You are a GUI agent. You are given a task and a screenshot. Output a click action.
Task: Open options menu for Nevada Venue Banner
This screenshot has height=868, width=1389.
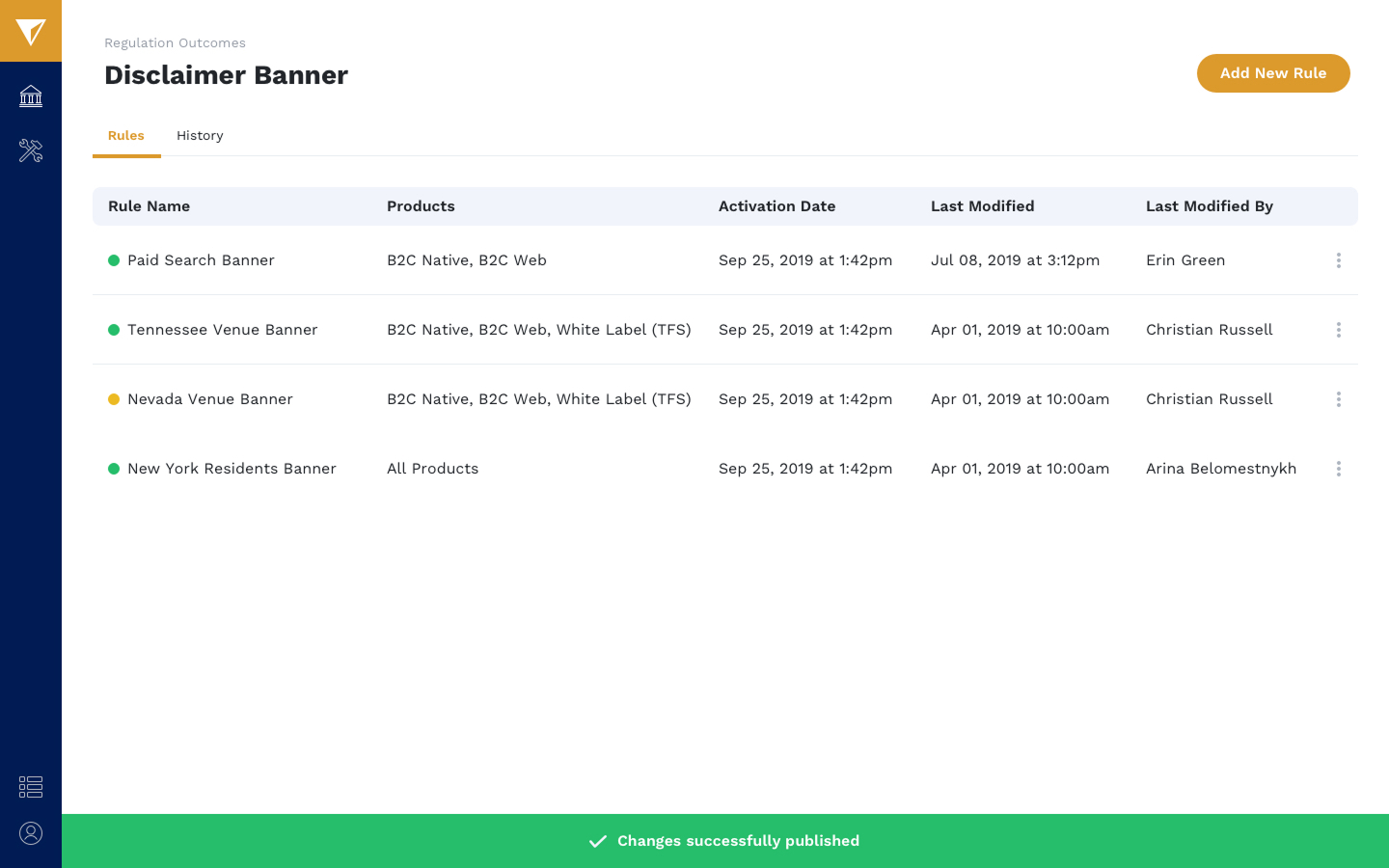1338,399
